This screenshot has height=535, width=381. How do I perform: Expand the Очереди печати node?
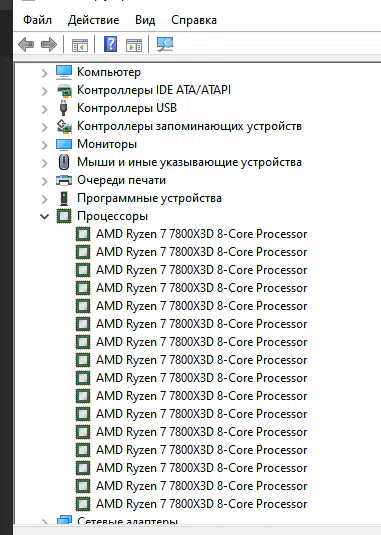click(x=44, y=181)
